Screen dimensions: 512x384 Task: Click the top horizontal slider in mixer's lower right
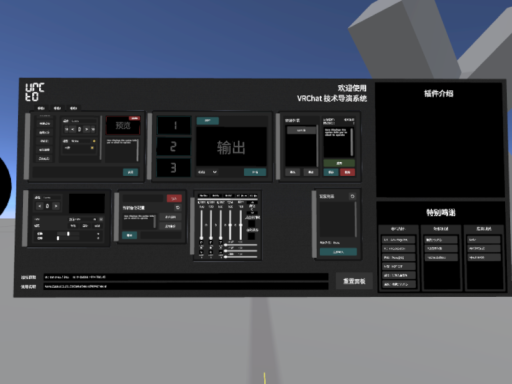pos(241,245)
